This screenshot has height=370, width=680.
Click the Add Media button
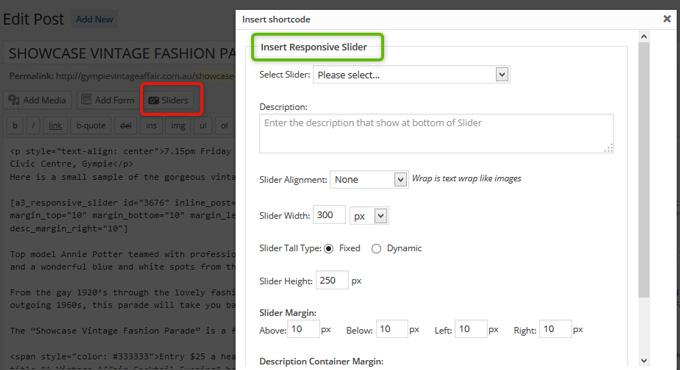click(x=37, y=100)
